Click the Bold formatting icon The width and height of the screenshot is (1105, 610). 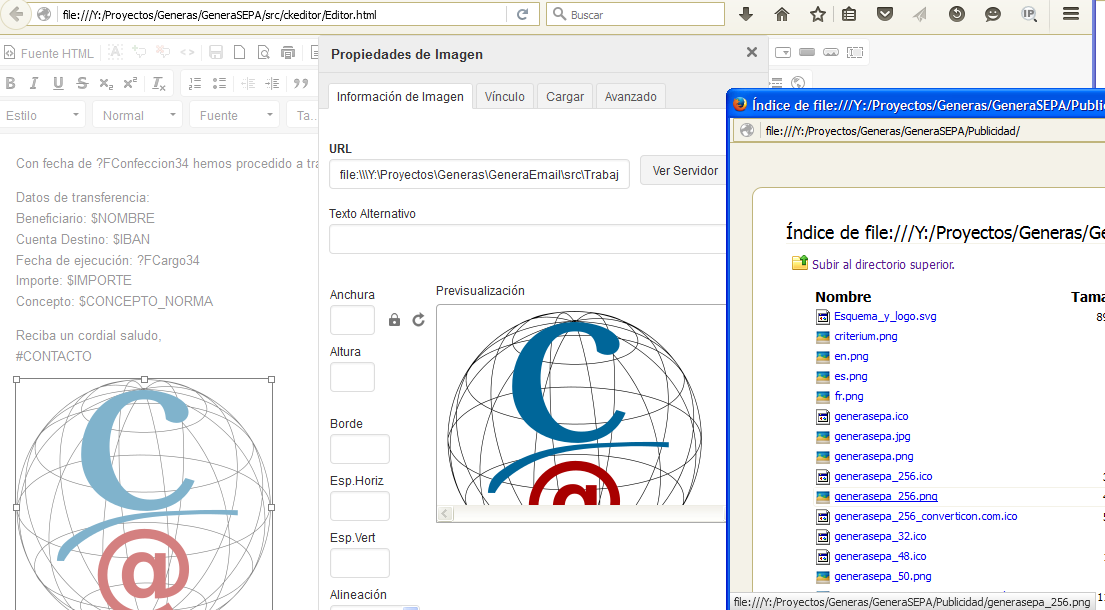11,83
